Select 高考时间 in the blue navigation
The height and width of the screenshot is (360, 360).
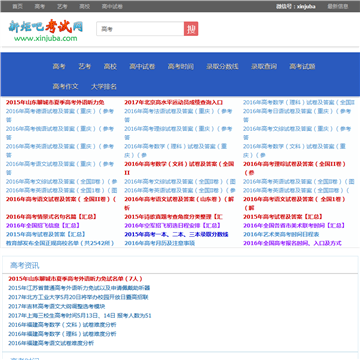(181, 66)
